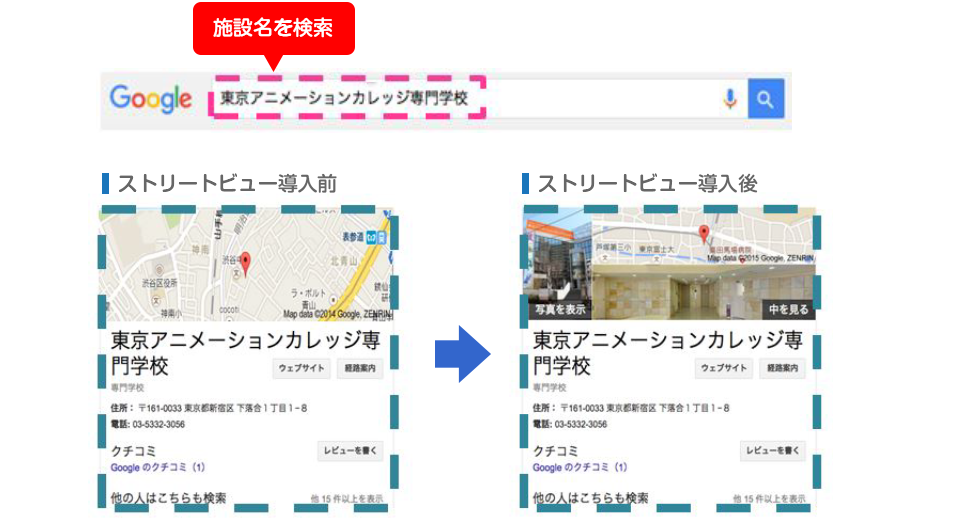The image size is (960, 520).
Task: Click the address line in the right card
Action: (x=631, y=408)
